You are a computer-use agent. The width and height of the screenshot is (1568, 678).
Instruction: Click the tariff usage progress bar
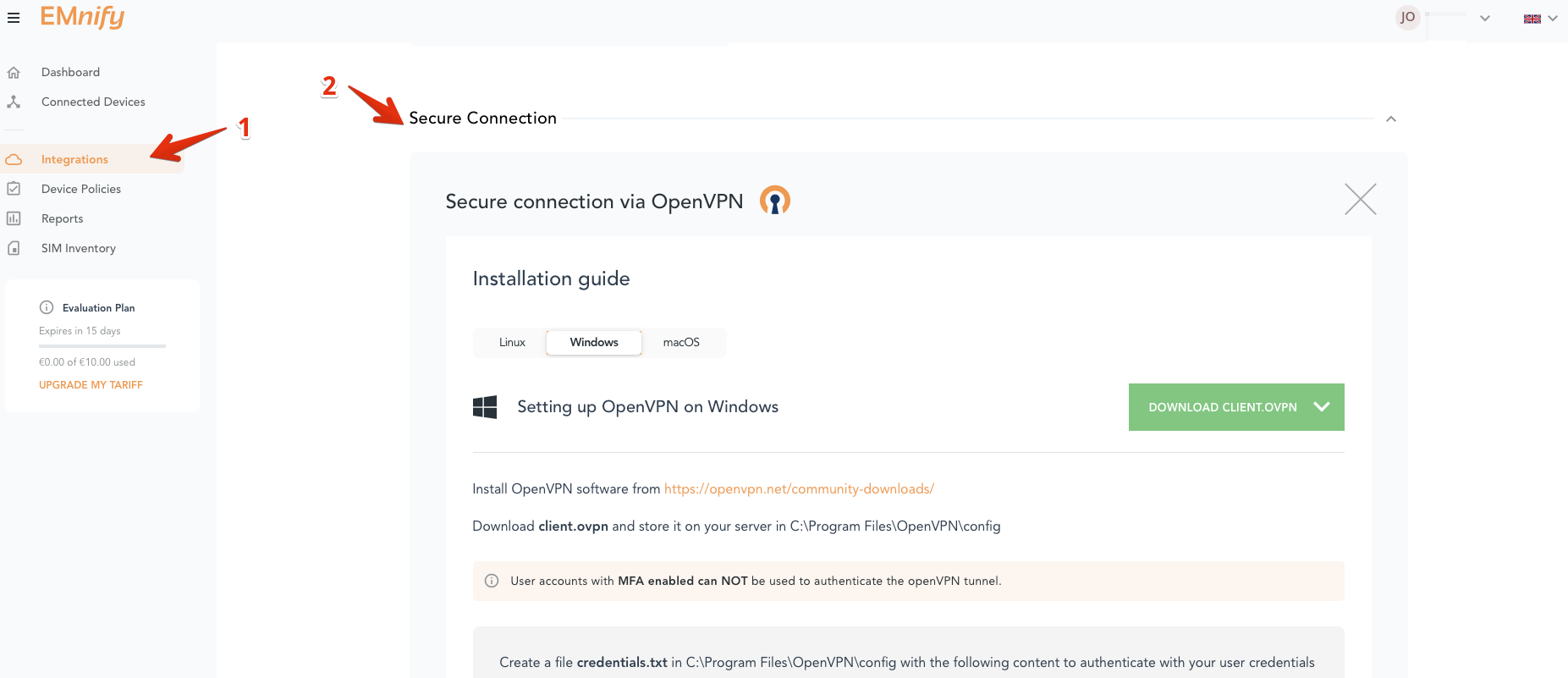[102, 346]
